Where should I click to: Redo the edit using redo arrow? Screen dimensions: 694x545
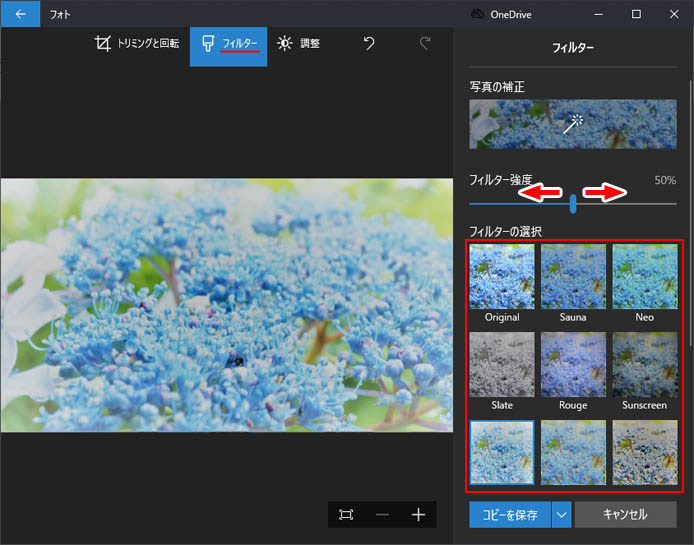(x=425, y=43)
